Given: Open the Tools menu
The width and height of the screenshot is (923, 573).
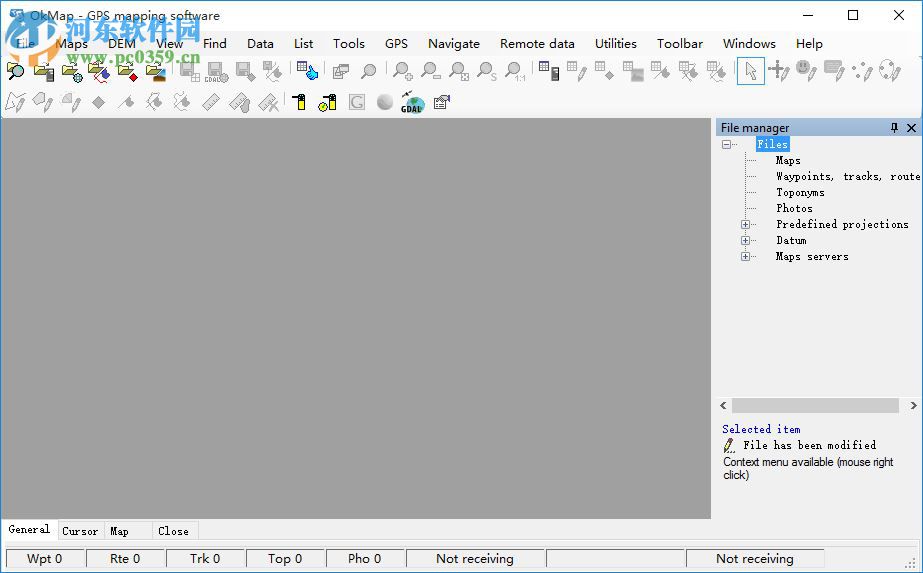Looking at the screenshot, I should pos(348,44).
